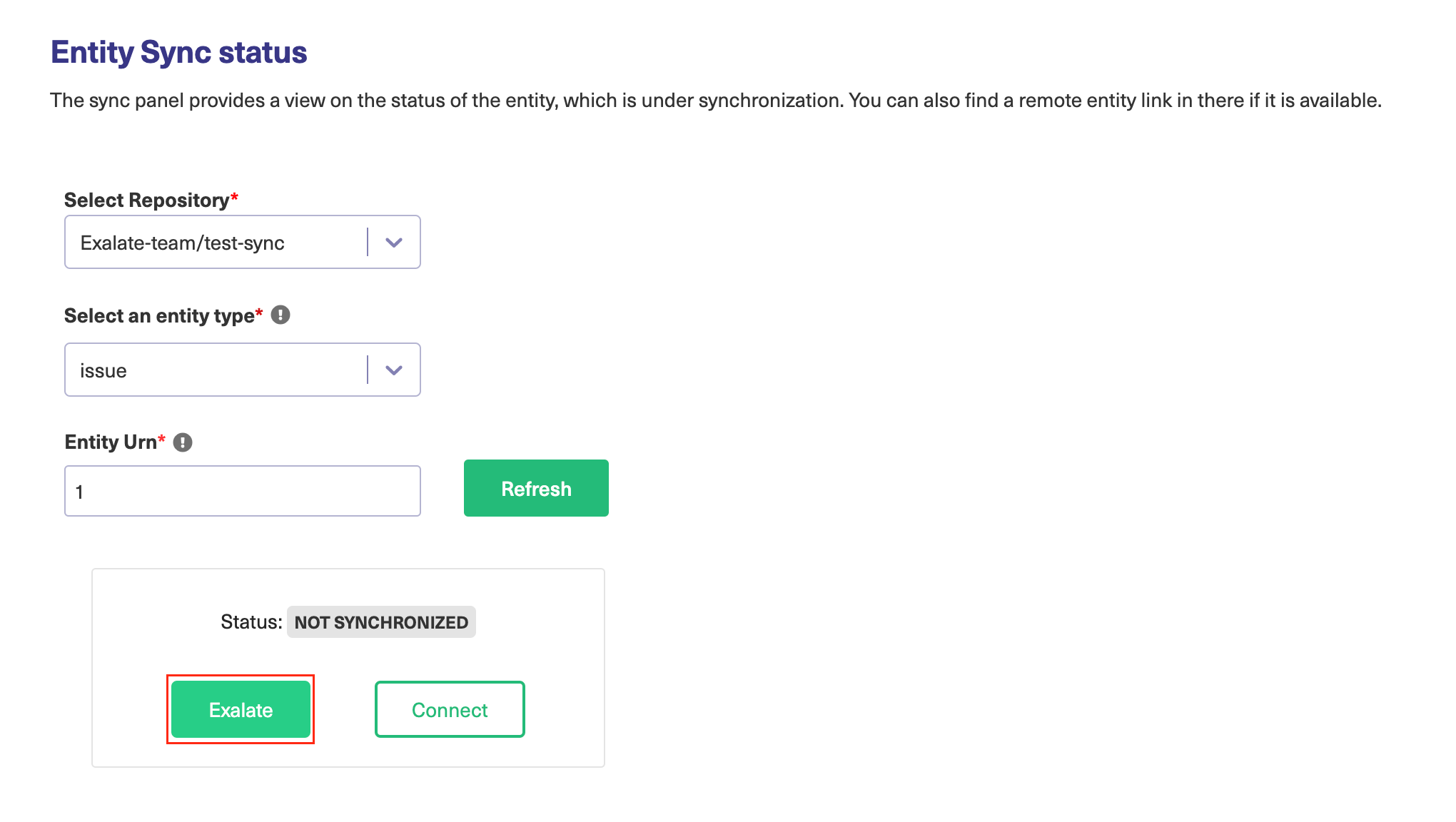This screenshot has height=822, width=1456.
Task: Click the NOT SYNCHRONIZED status badge
Action: click(x=381, y=622)
